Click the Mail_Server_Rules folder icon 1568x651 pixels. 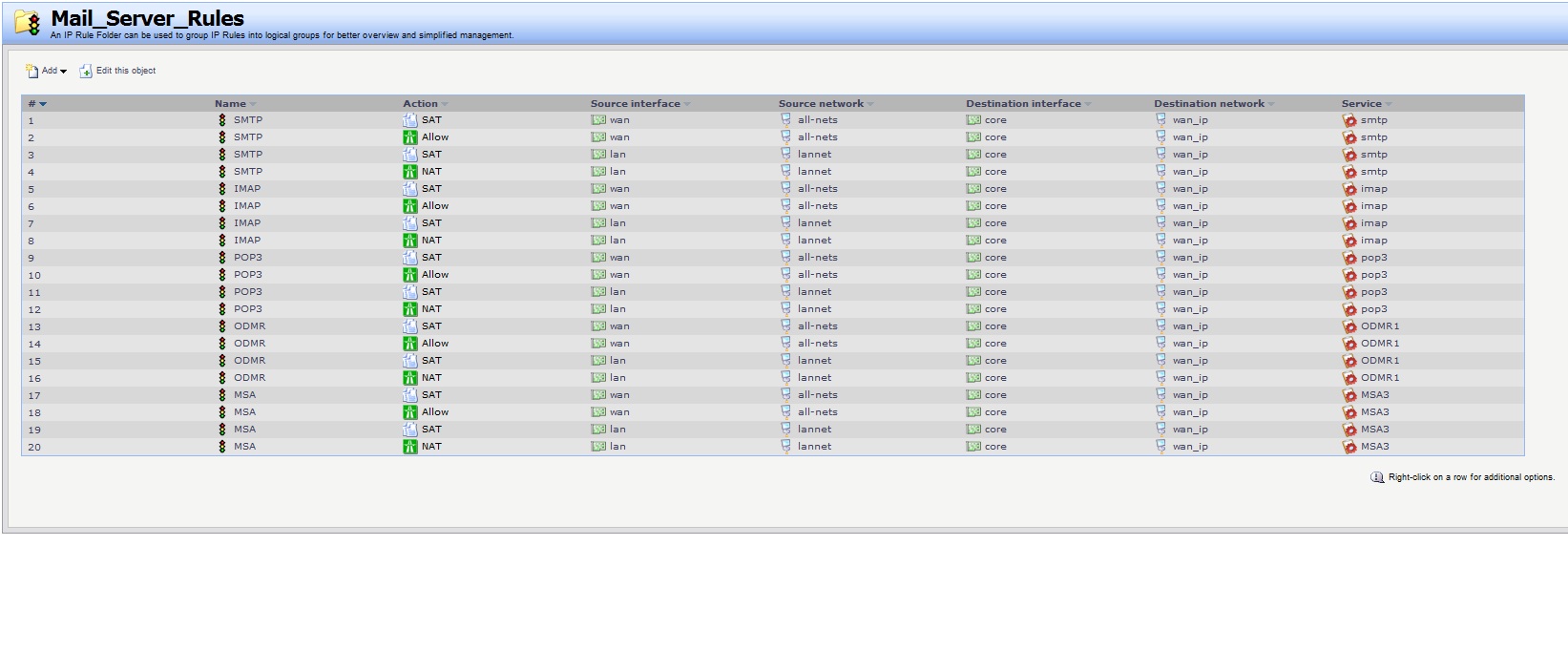click(28, 23)
